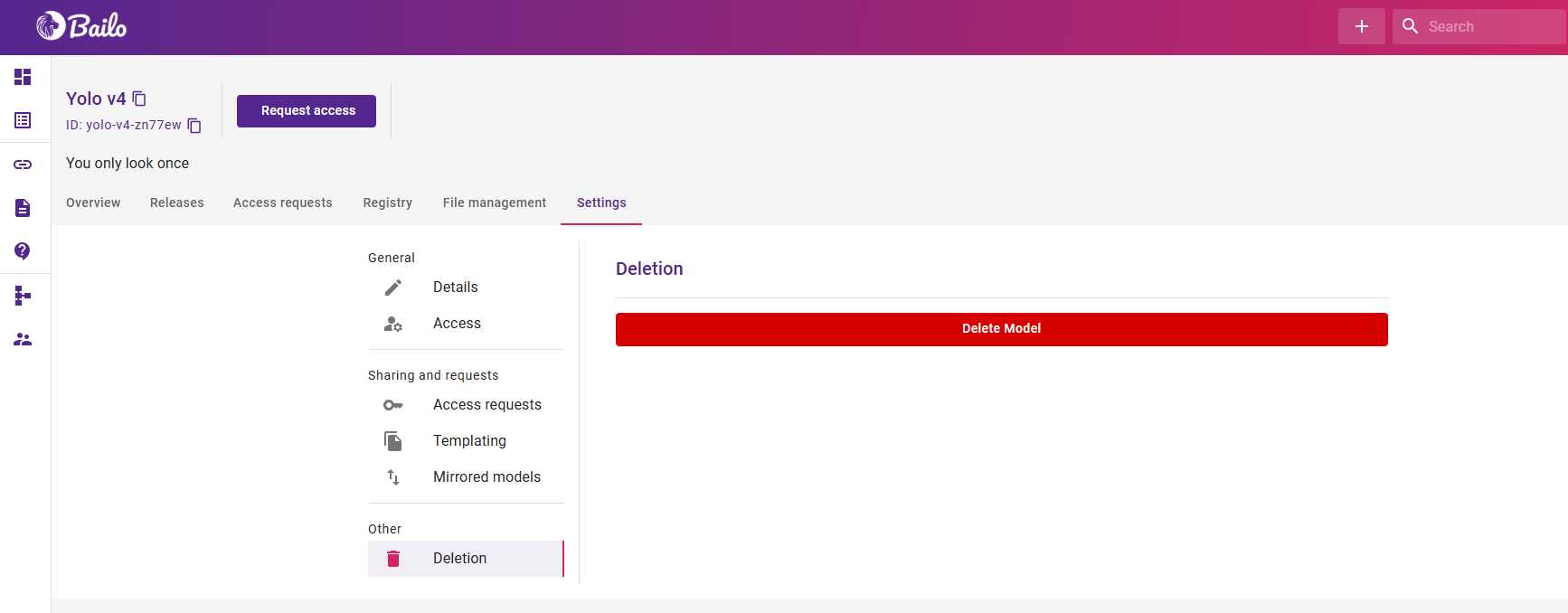The height and width of the screenshot is (613, 1568).
Task: Click the plus create button in header
Action: 1361,26
